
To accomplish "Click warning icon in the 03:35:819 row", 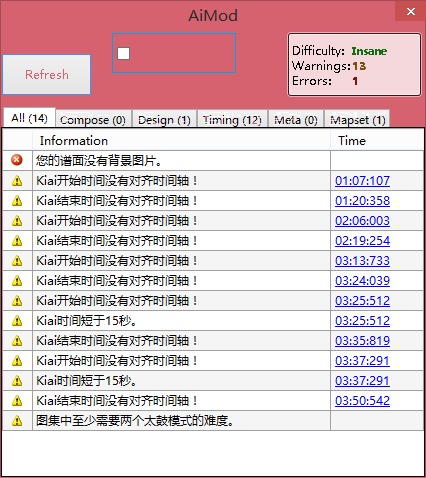I will (17, 341).
